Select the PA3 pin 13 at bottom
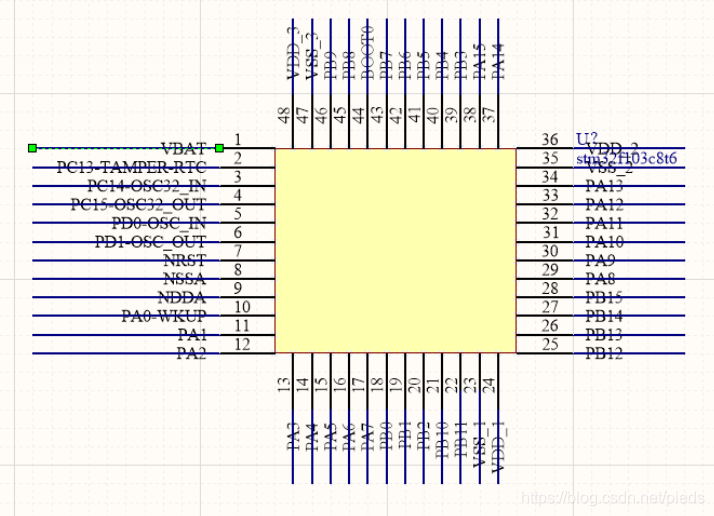The width and height of the screenshot is (714, 516). pos(294,440)
